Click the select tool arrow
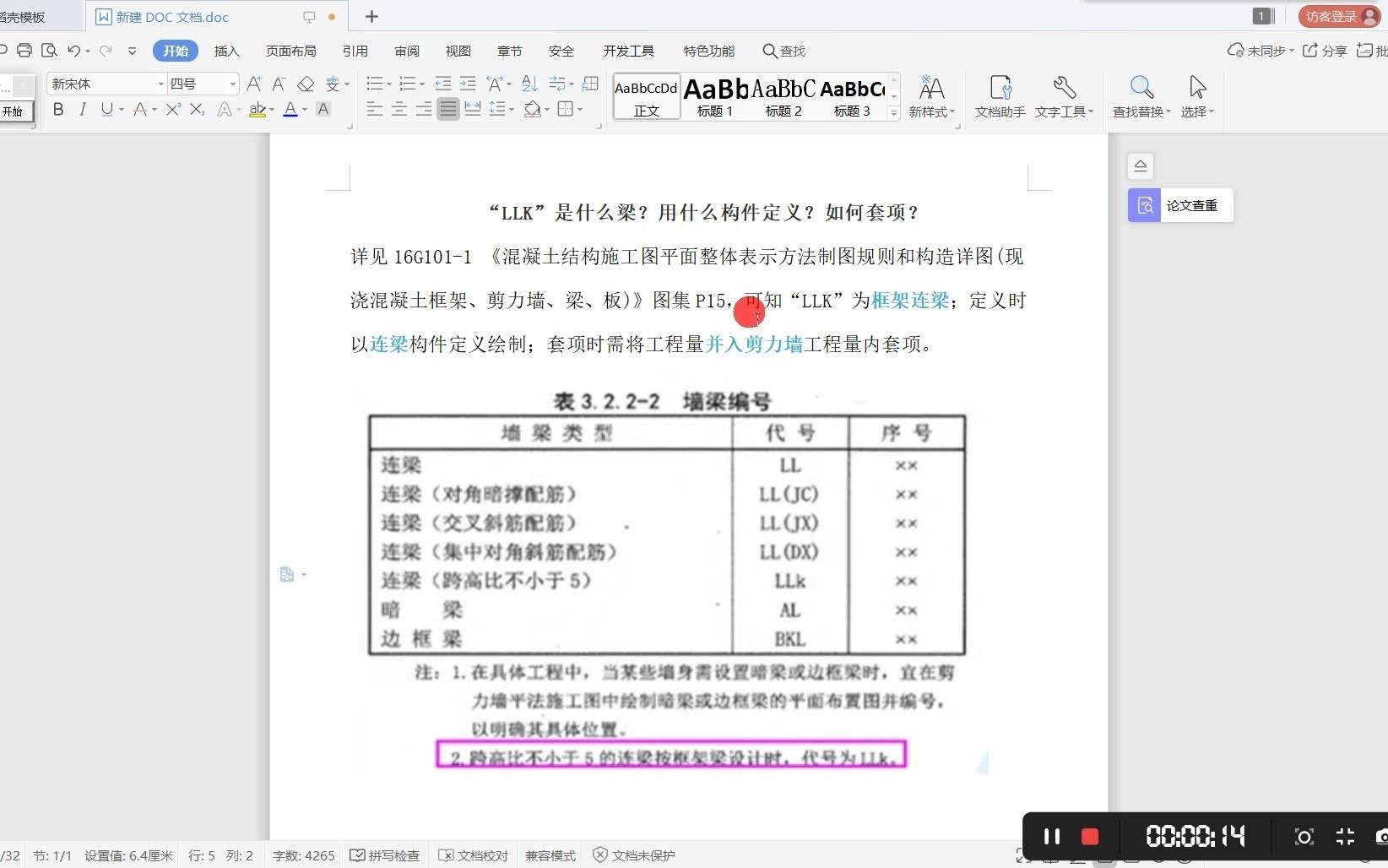This screenshot has width=1388, height=868. pyautogui.click(x=1197, y=97)
